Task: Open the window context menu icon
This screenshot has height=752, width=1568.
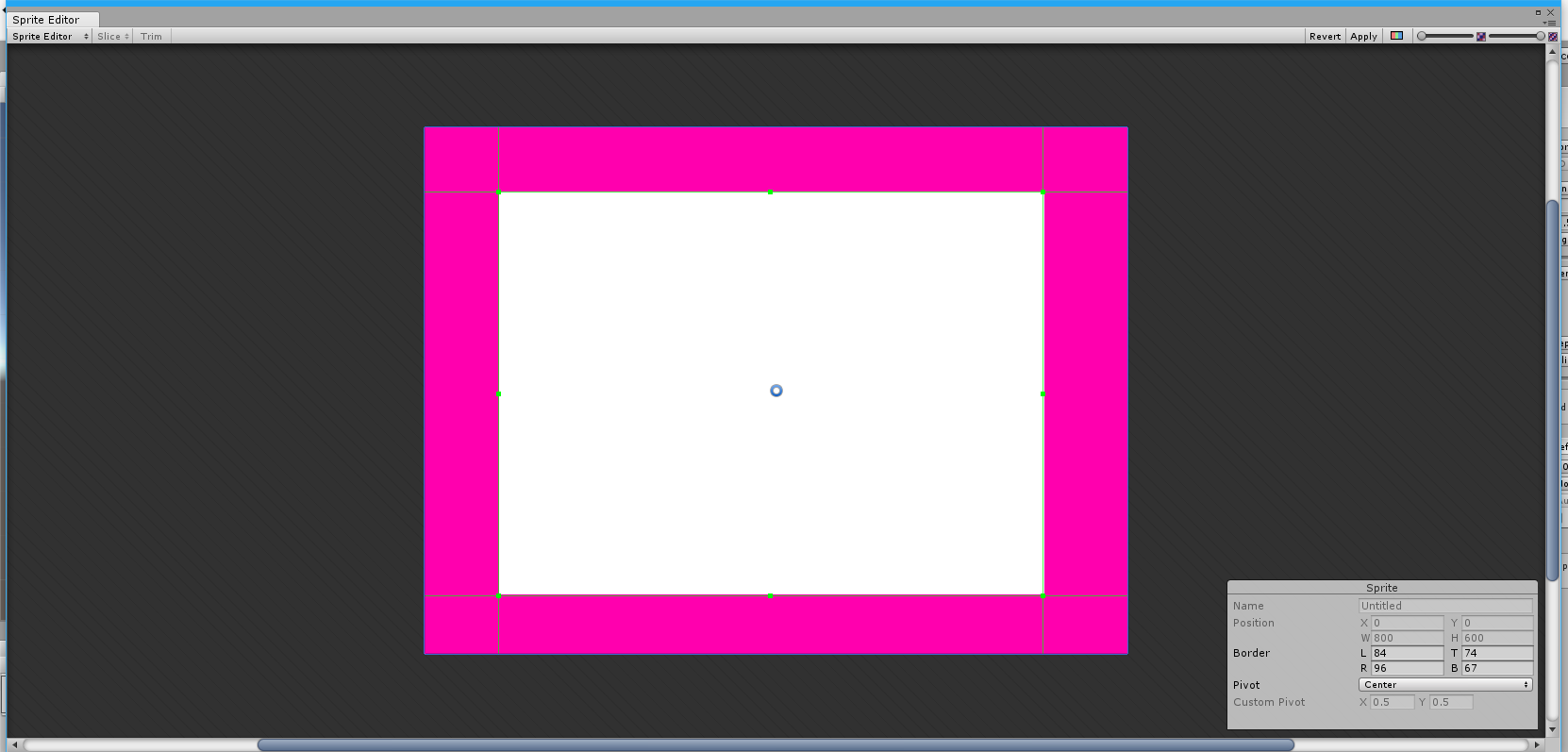Action: point(1549,23)
